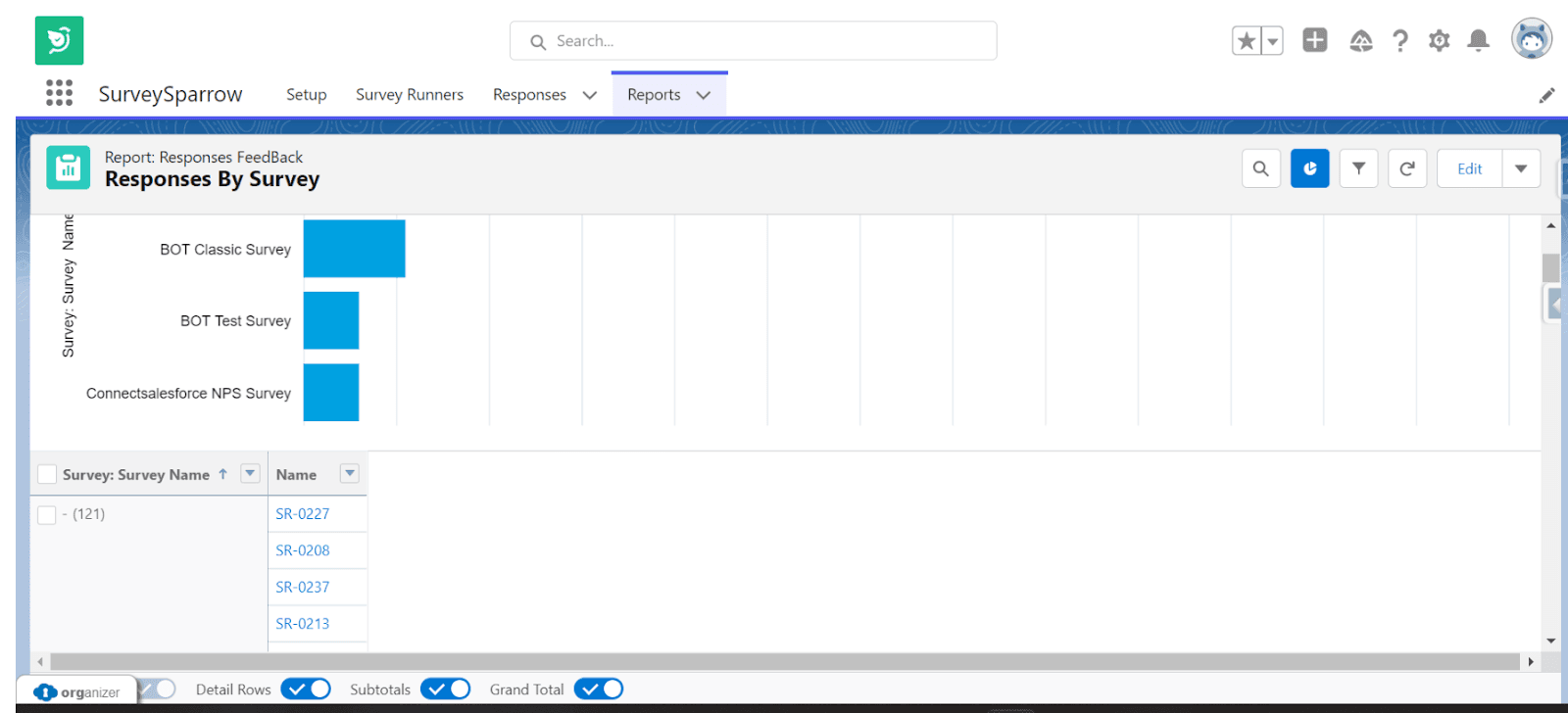
Task: Open the Setup tab
Action: [306, 95]
